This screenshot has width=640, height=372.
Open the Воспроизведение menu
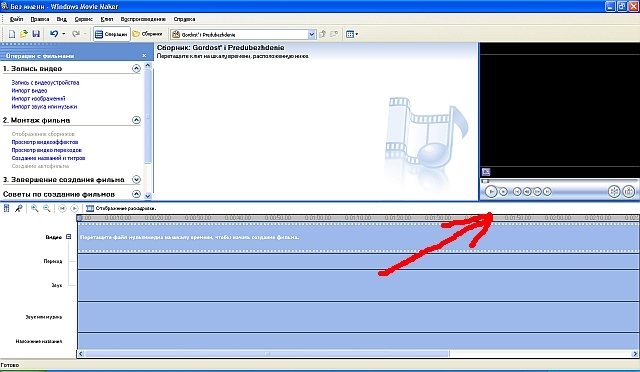coord(143,19)
